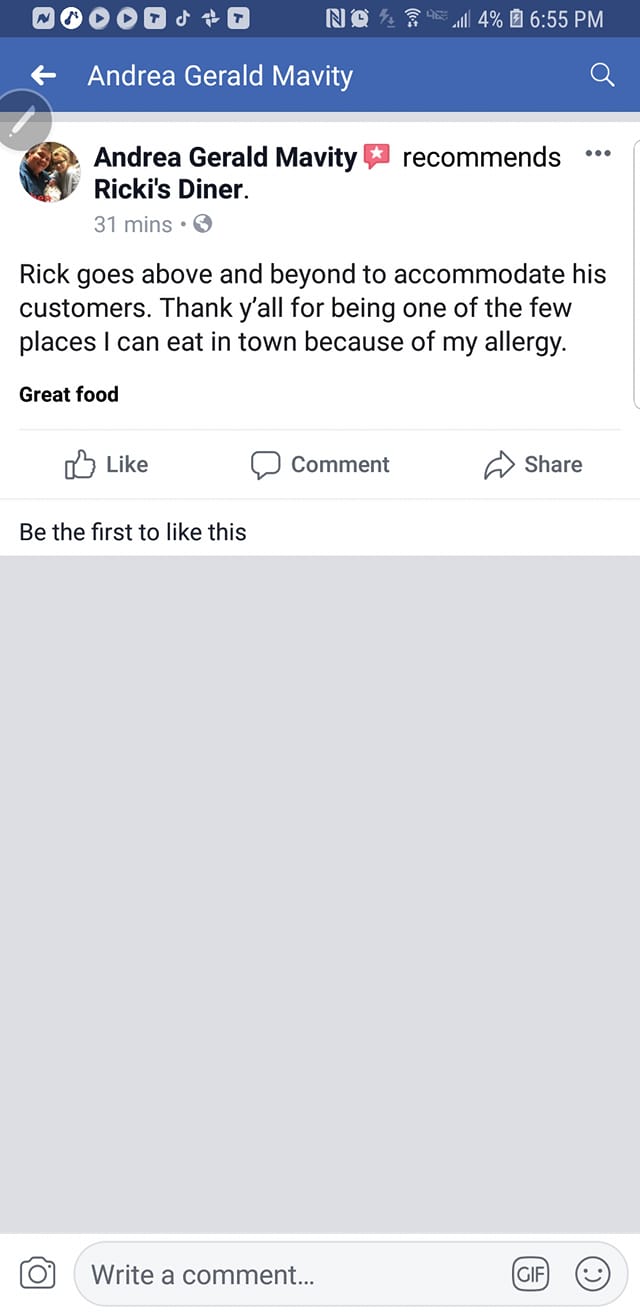This screenshot has height=1315, width=640.
Task: Open the search magnifier icon
Action: tap(601, 75)
